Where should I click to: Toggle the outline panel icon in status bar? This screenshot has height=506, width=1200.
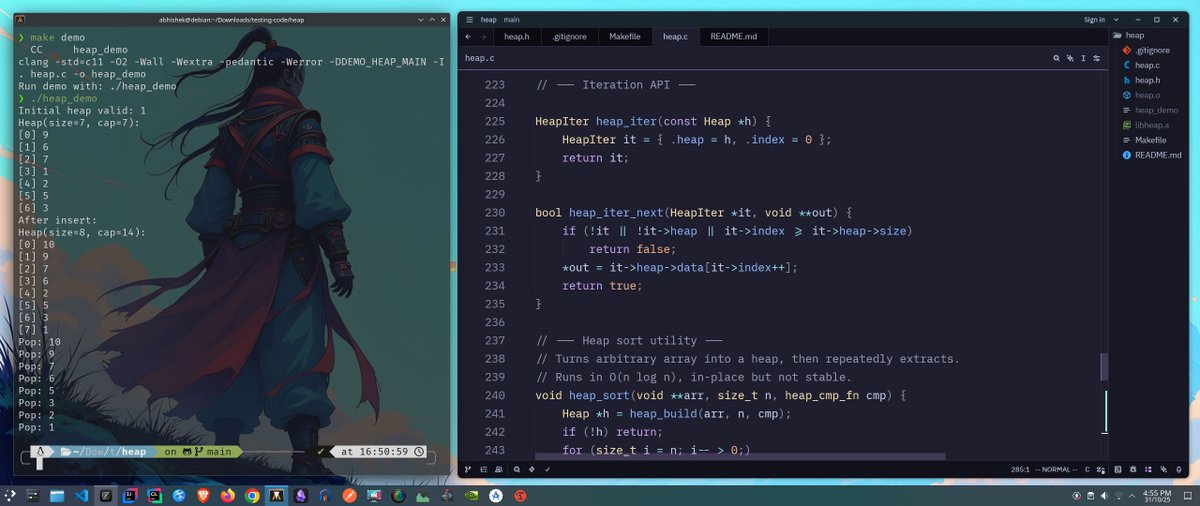[x=484, y=469]
